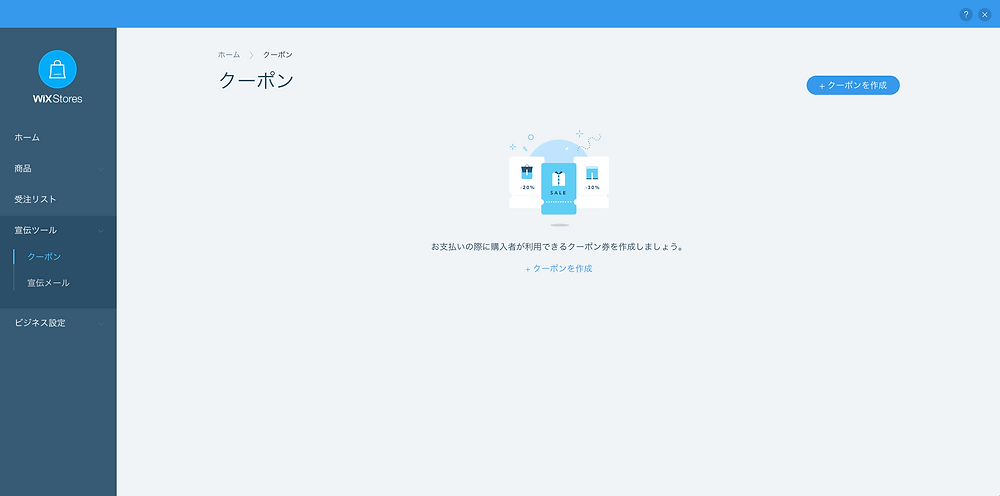
Task: Click the クーポンを作成 text link below illustration
Action: click(x=559, y=268)
